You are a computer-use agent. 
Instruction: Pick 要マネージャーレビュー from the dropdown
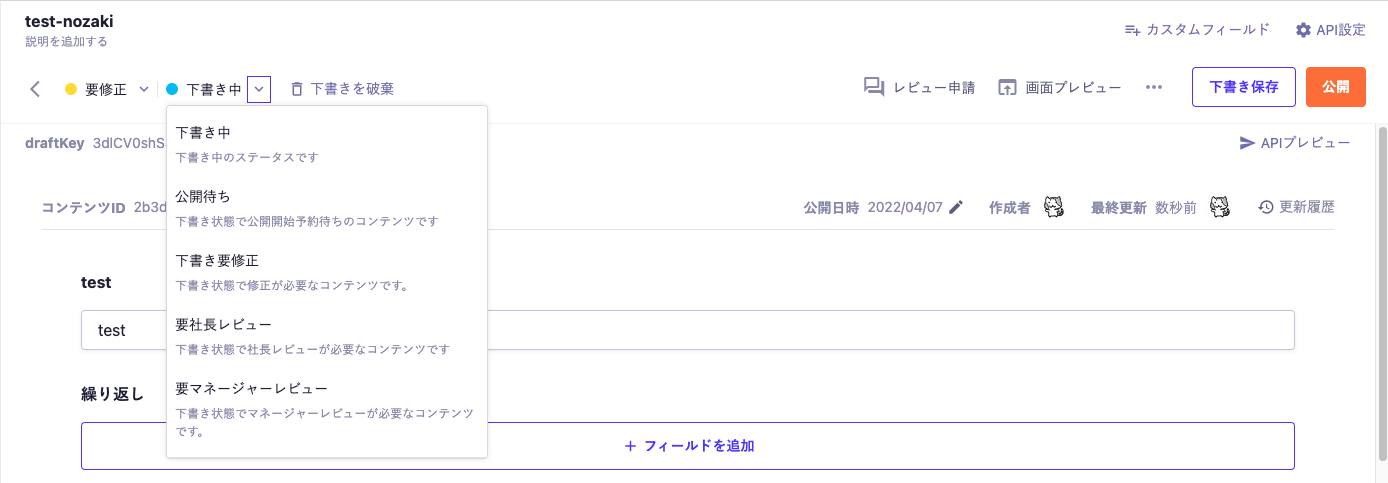(251, 388)
